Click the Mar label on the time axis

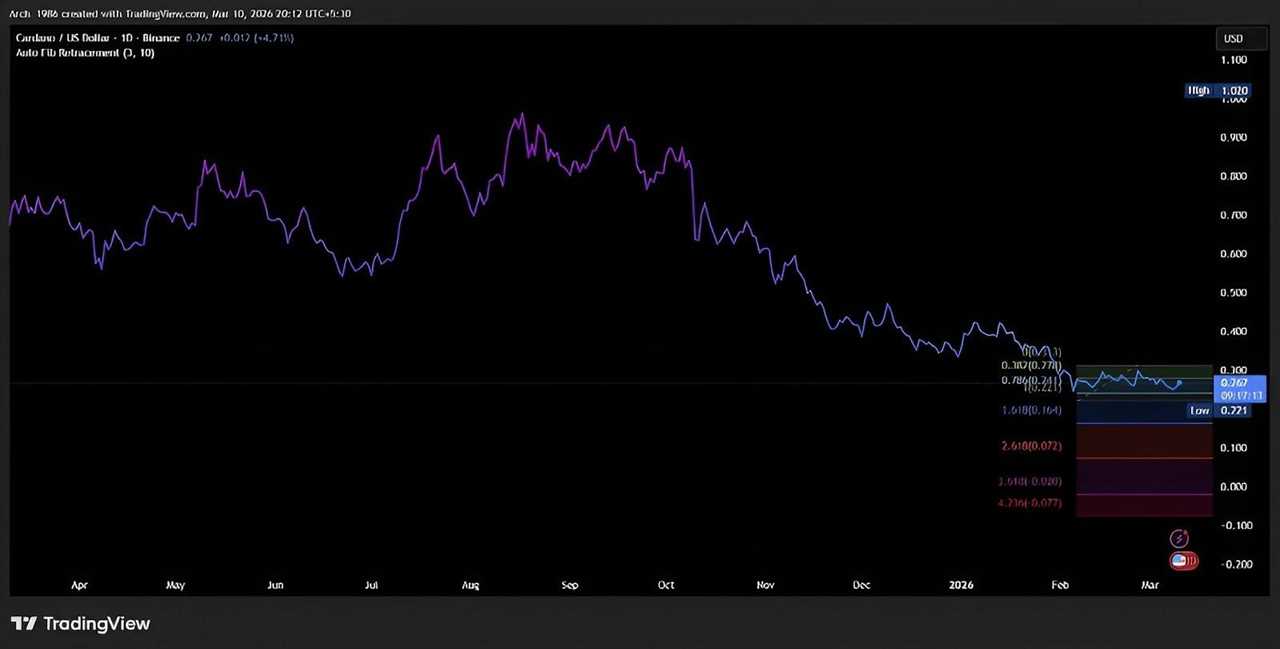click(1150, 585)
